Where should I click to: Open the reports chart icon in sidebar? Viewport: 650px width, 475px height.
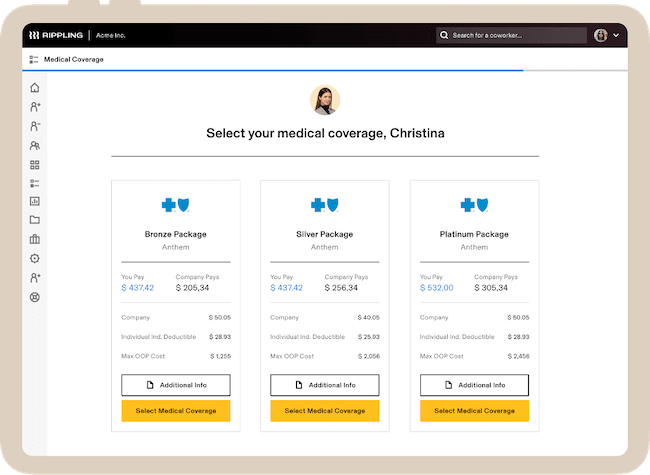35,201
